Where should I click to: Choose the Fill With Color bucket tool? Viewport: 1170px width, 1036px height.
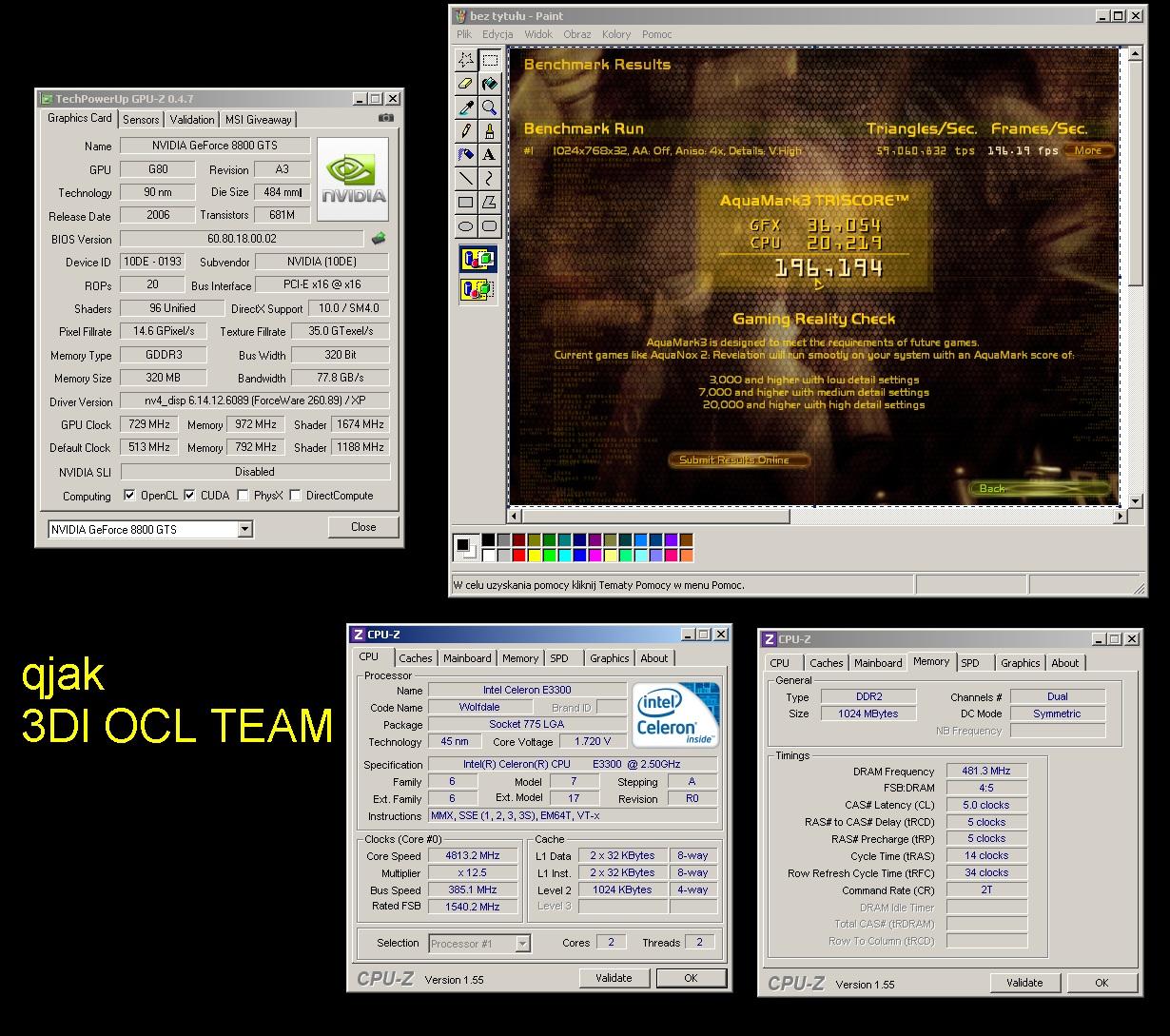pyautogui.click(x=489, y=84)
